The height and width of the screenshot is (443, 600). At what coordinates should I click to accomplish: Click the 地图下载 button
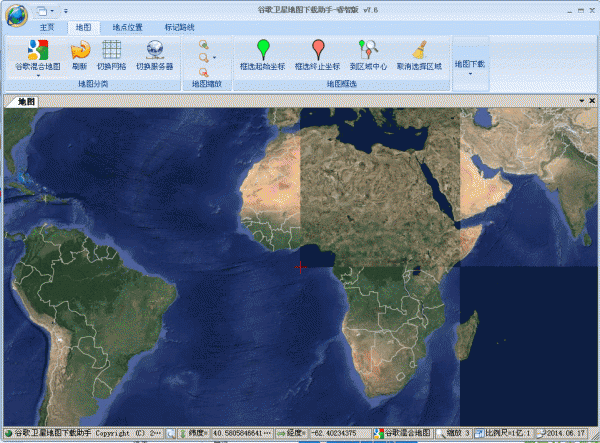(x=470, y=64)
